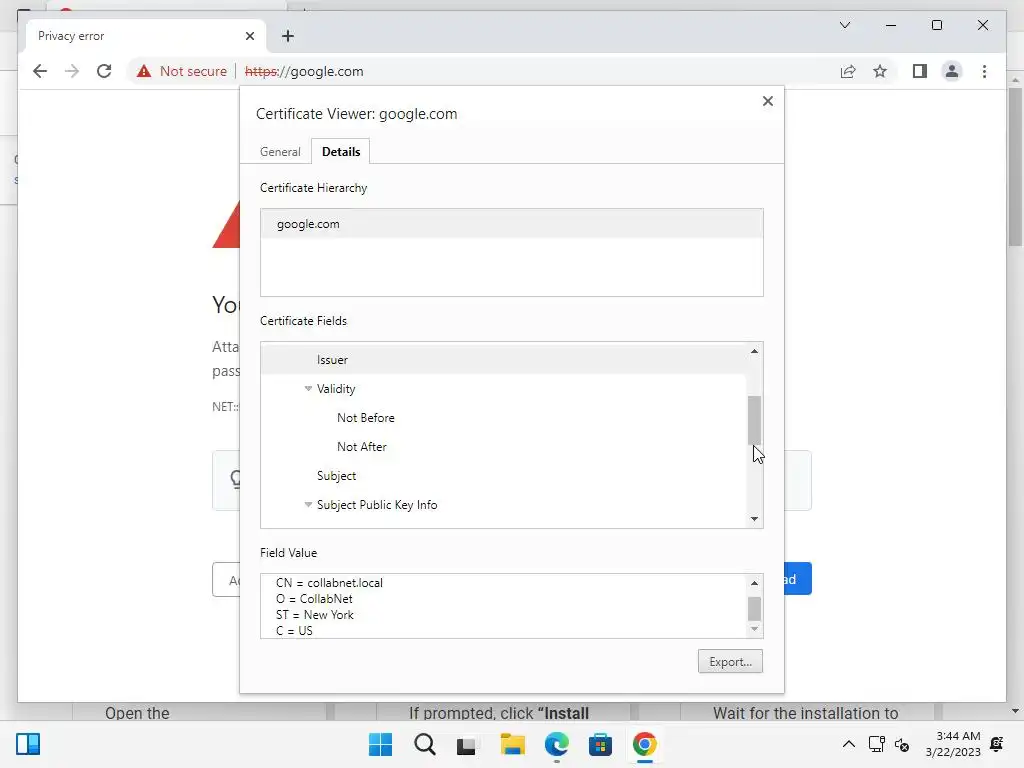
Task: Select google.com in Certificate Hierarchy
Action: click(511, 224)
